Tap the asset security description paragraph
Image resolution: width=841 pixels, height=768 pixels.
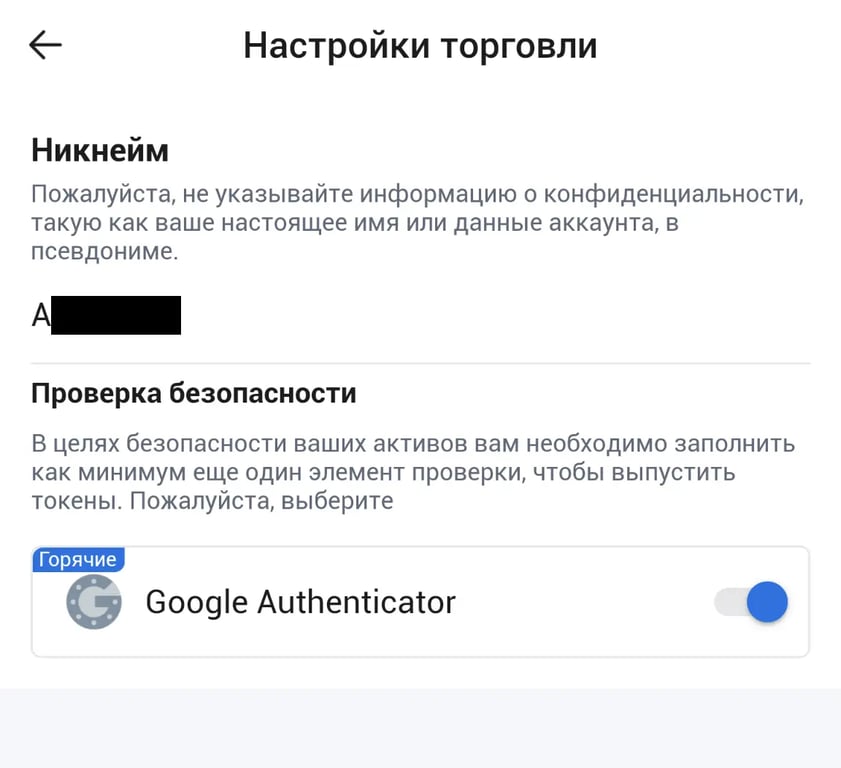[x=413, y=472]
